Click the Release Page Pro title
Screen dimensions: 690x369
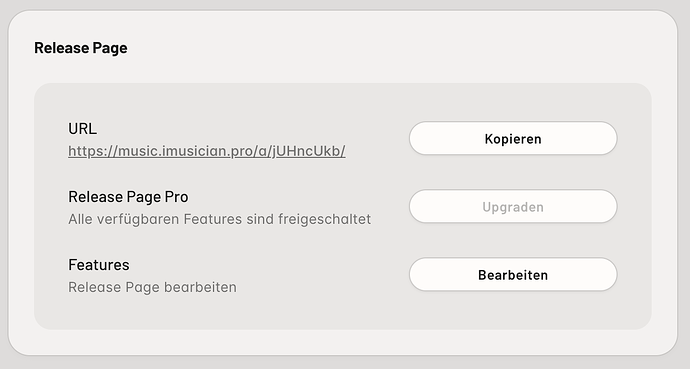coord(128,197)
